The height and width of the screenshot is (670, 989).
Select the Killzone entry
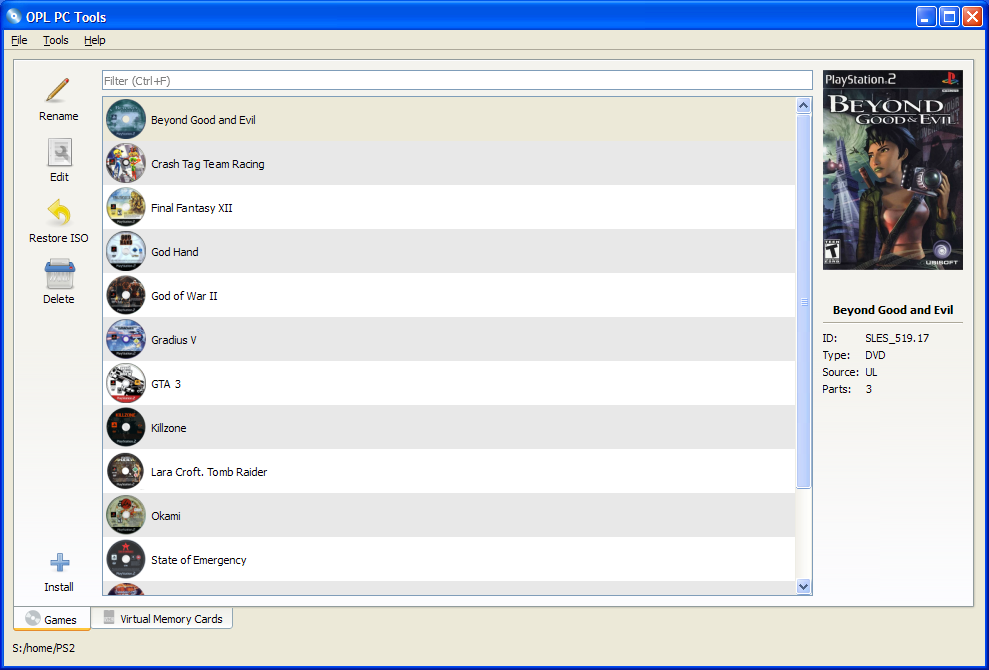[x=449, y=427]
